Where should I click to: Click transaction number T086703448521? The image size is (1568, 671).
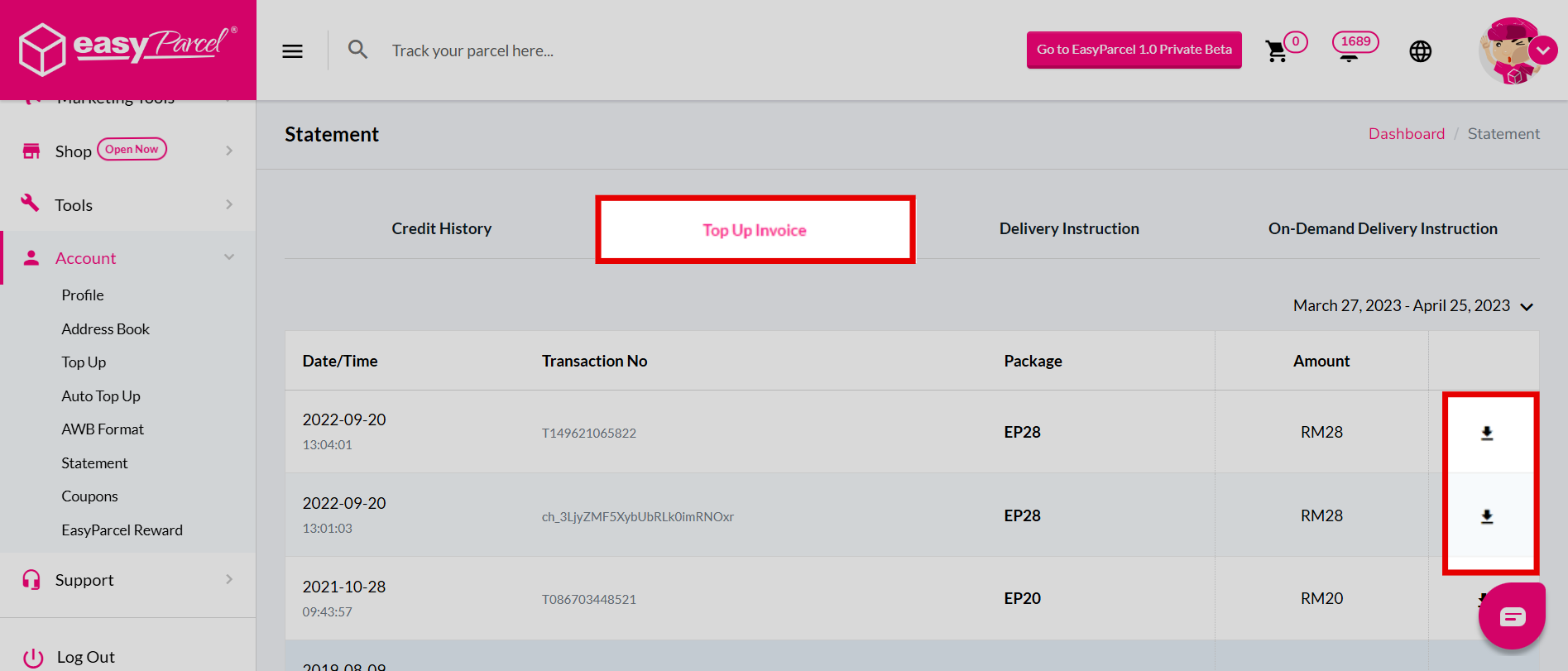click(x=589, y=599)
